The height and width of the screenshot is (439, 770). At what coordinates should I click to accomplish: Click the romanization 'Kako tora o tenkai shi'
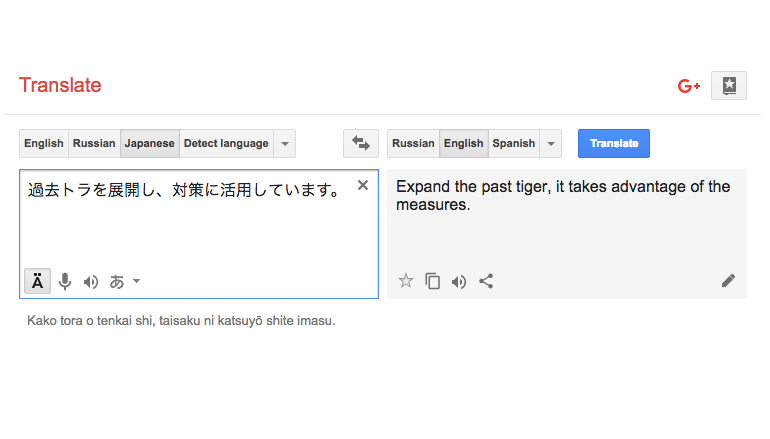[90, 321]
